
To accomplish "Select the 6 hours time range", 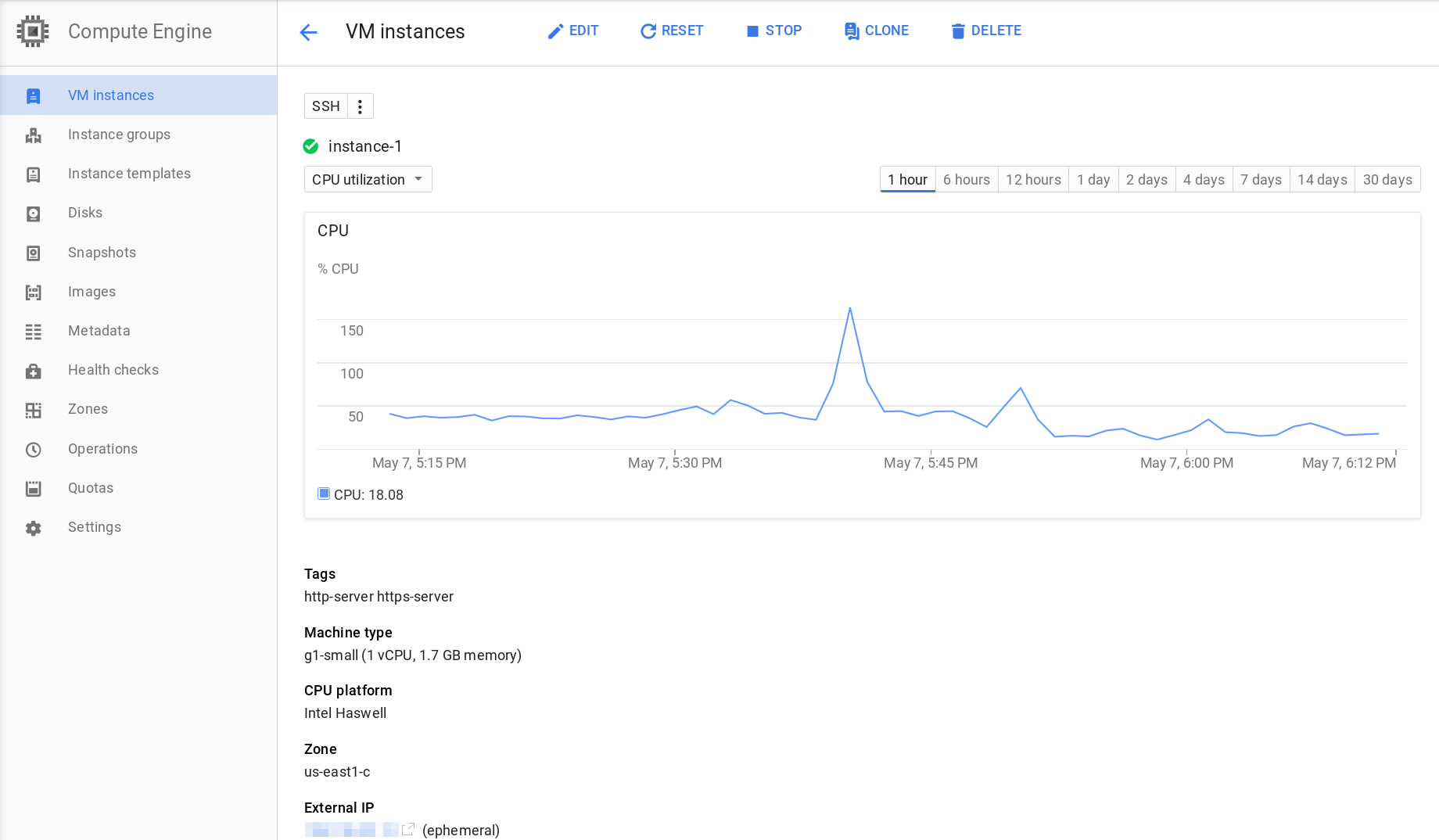I will 966,179.
